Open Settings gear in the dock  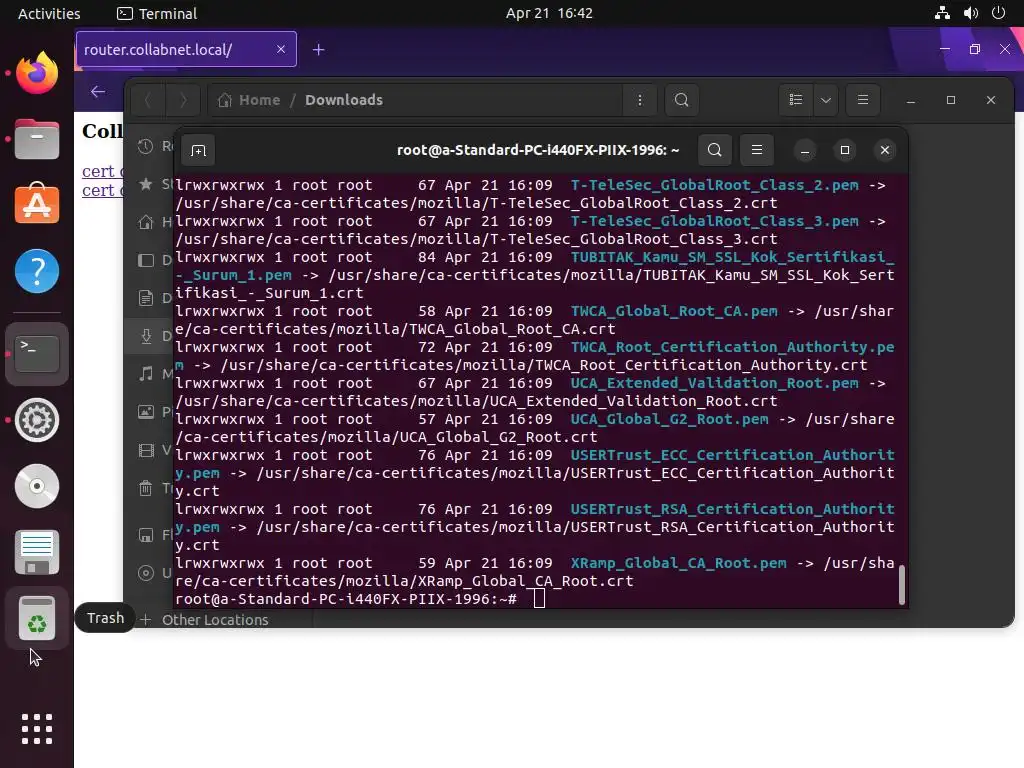[x=37, y=420]
